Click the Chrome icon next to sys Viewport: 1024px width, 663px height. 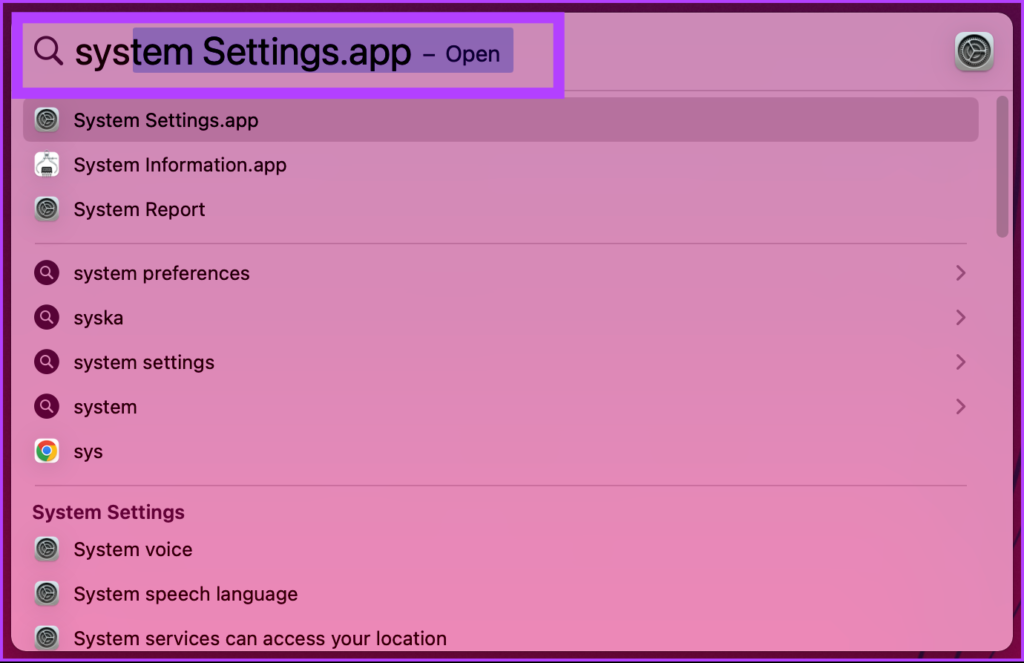pos(47,451)
